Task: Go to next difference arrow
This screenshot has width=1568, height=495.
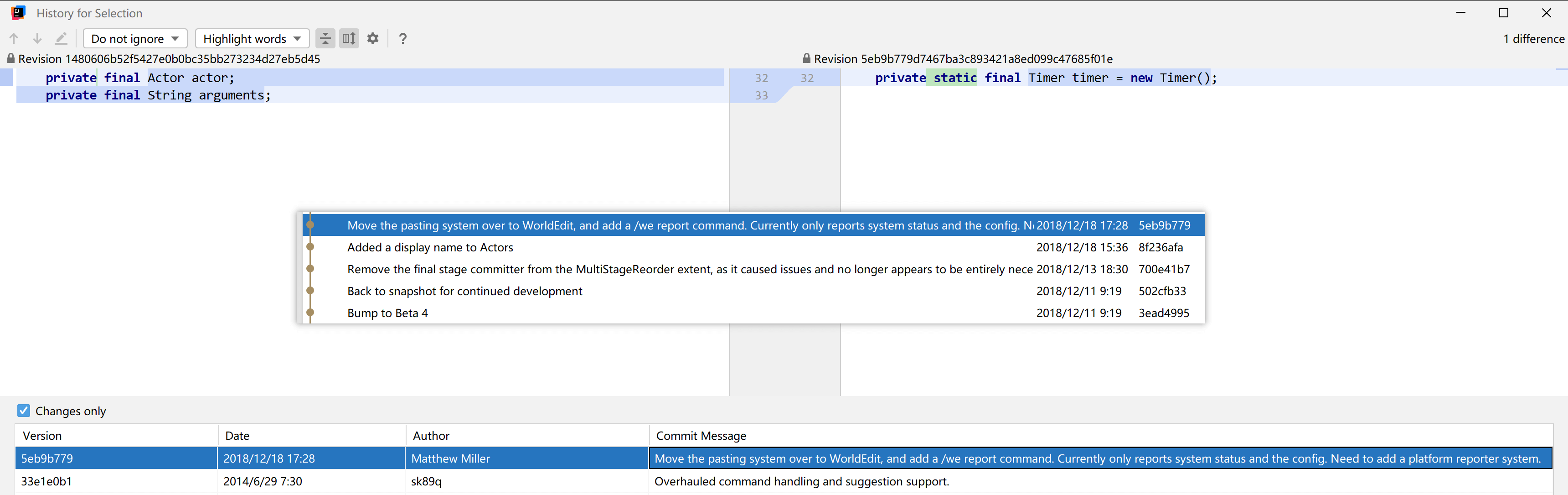Action: coord(37,38)
